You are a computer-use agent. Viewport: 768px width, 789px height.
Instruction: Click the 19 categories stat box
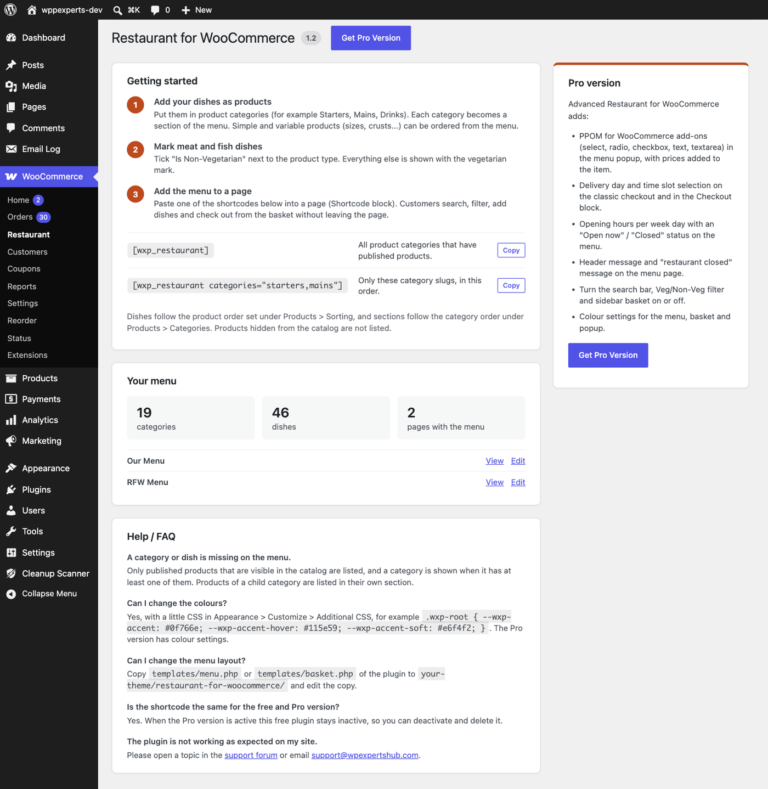click(x=191, y=418)
